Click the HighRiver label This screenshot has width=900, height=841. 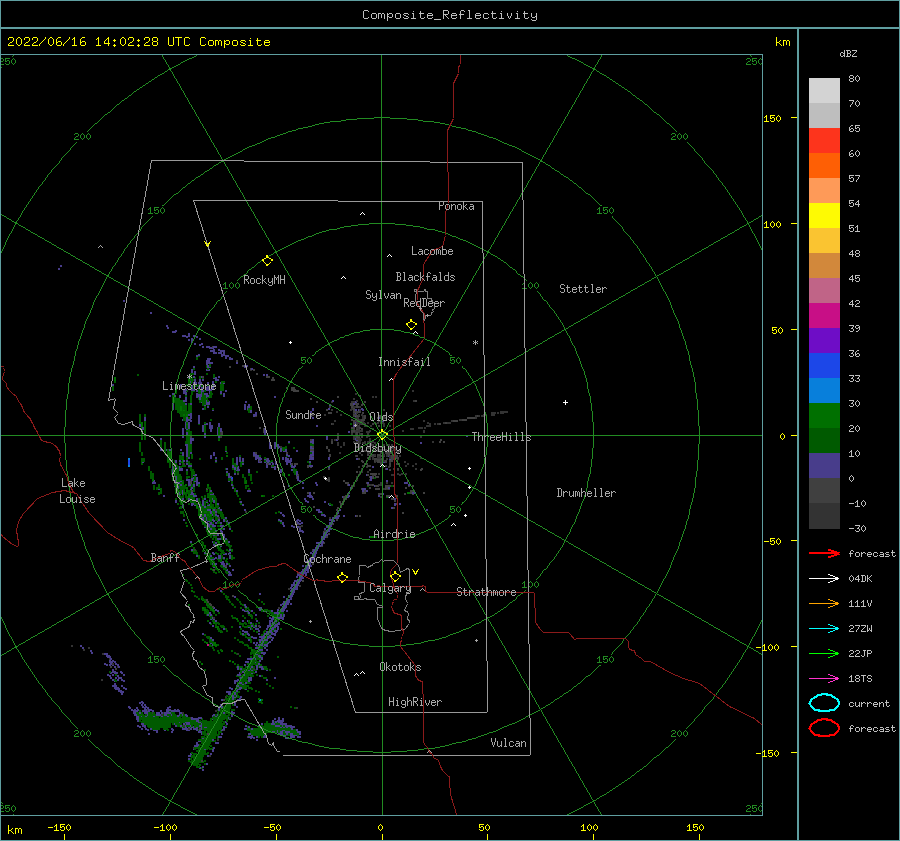point(415,702)
